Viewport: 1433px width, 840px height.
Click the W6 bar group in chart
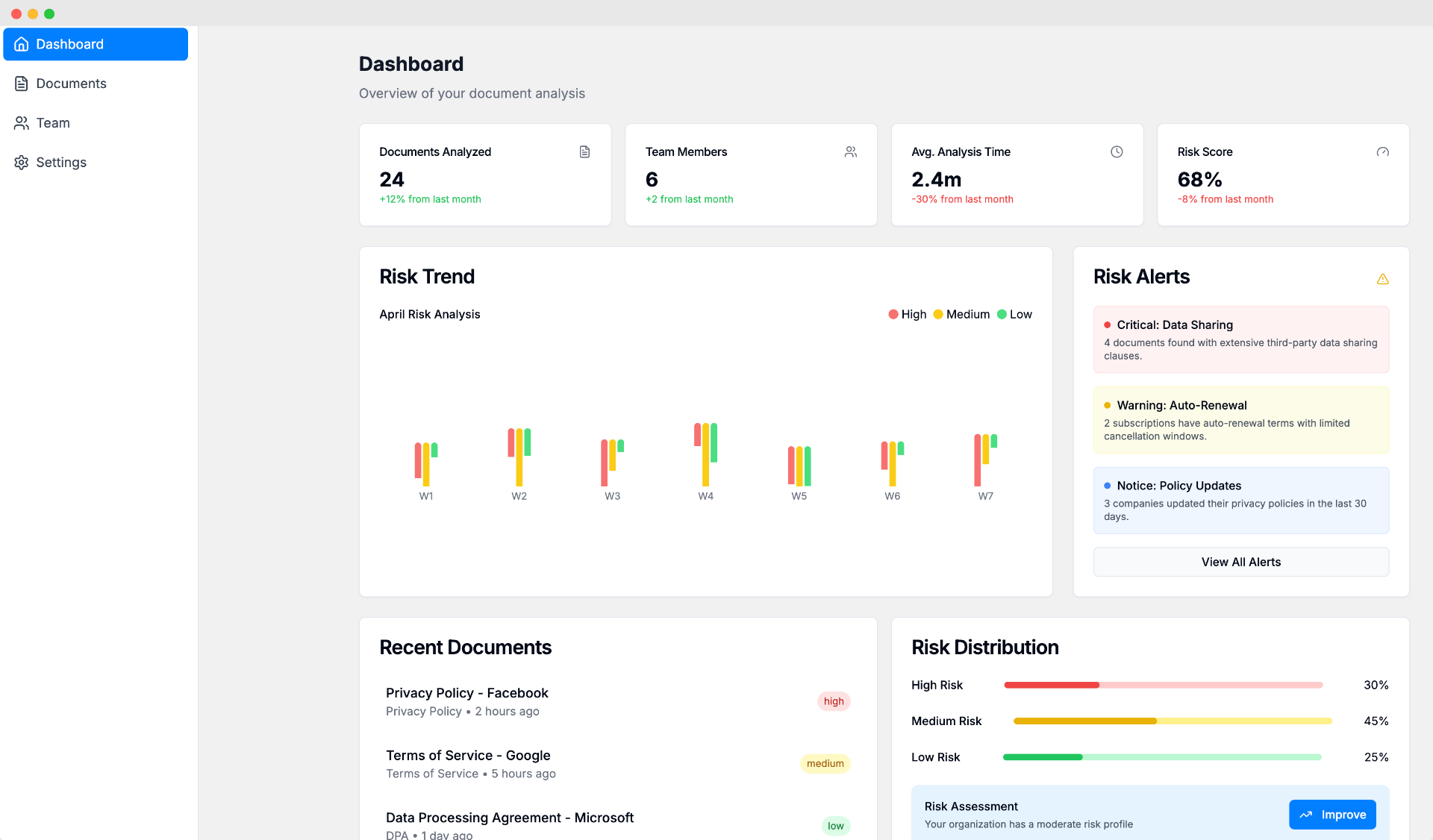pos(893,463)
